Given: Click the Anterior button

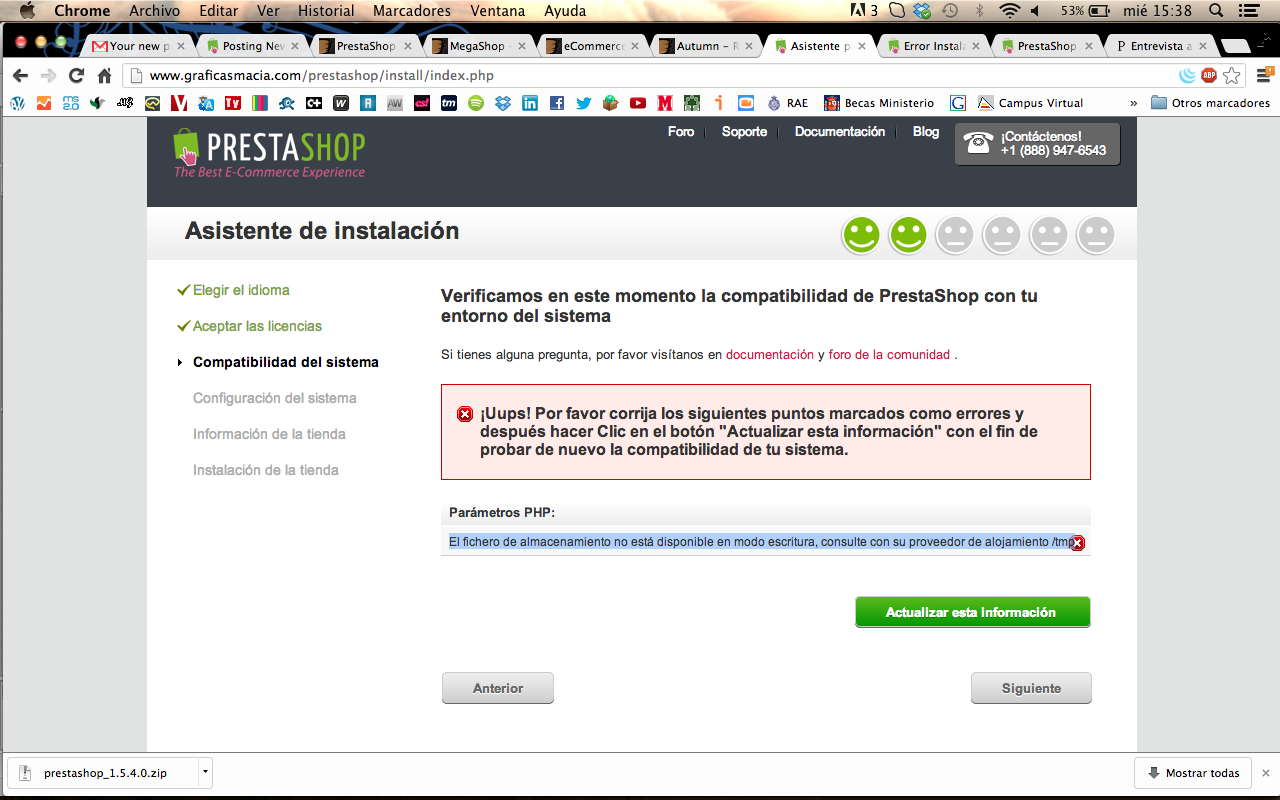Looking at the screenshot, I should coord(498,688).
